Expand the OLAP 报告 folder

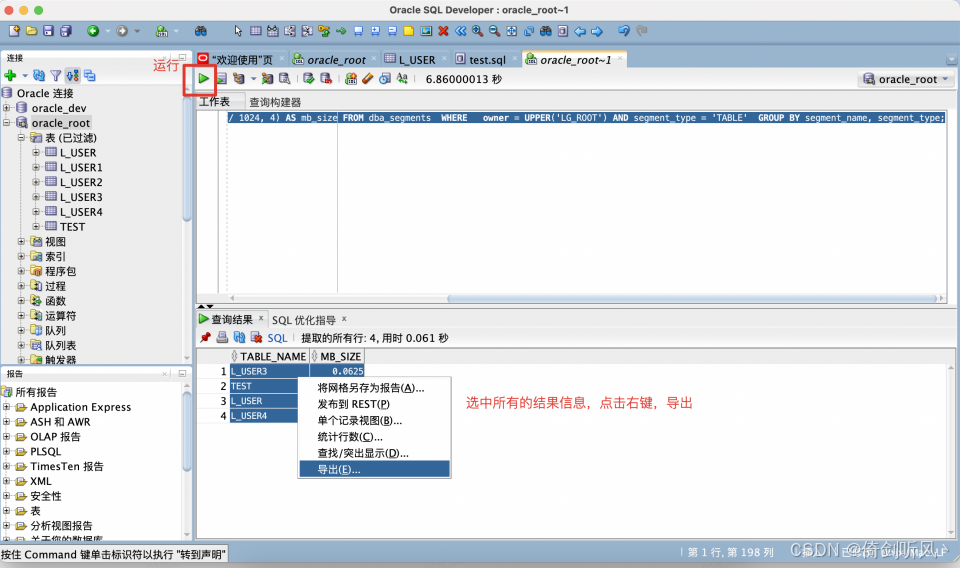tap(7, 436)
